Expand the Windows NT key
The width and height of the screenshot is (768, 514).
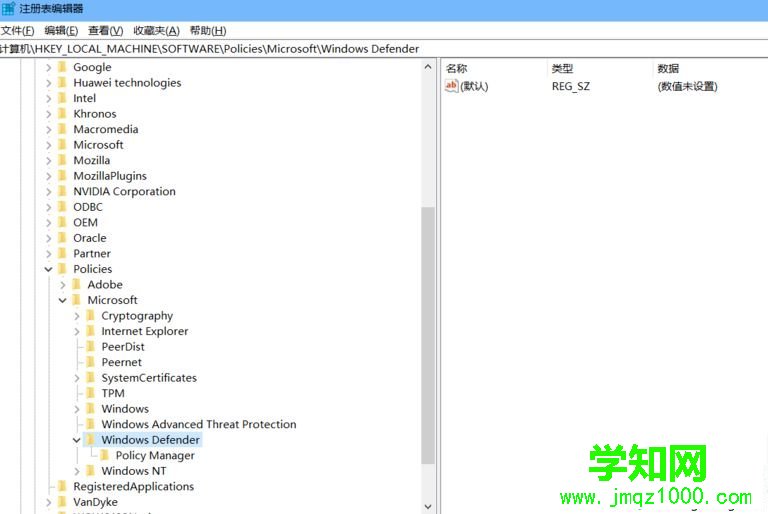(x=77, y=471)
